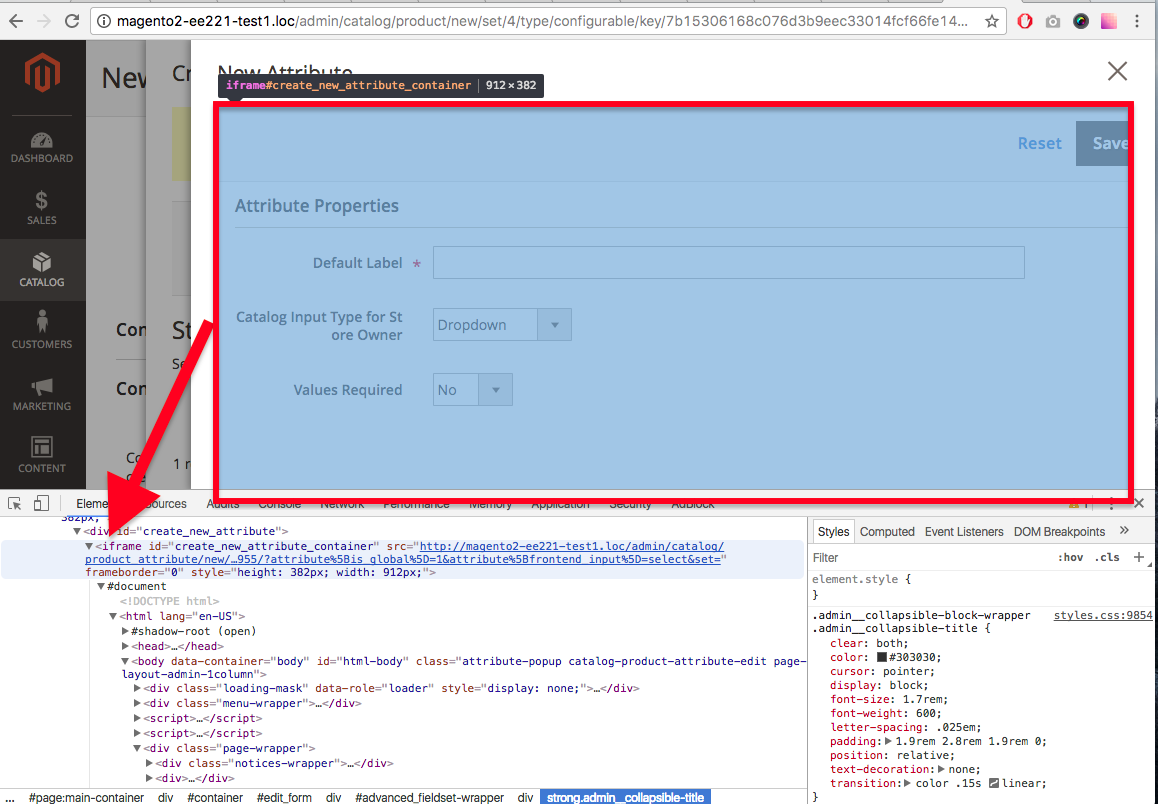
Task: Expand text-decoration shorthand triangle
Action: 941,769
